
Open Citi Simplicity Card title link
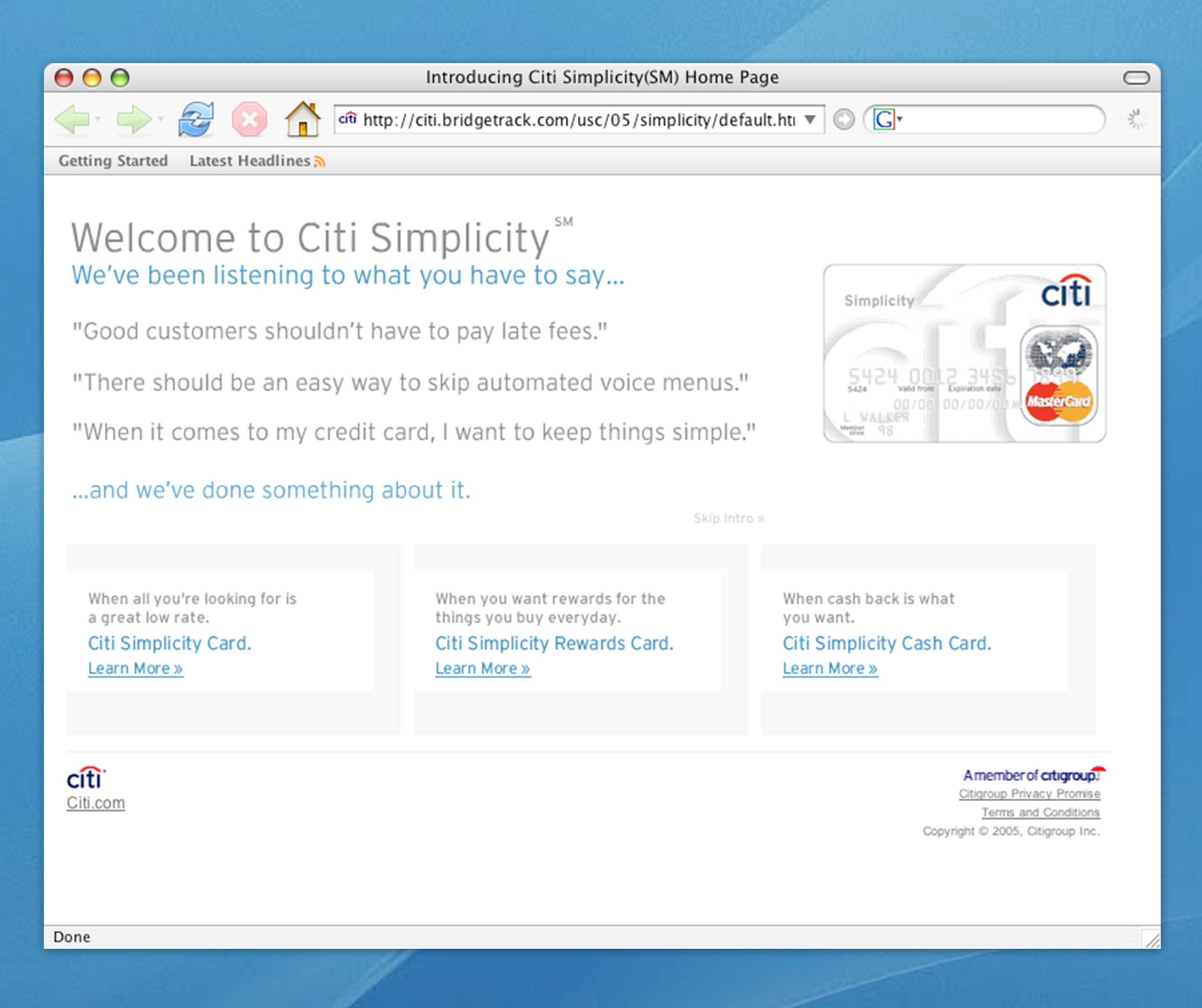pos(169,643)
